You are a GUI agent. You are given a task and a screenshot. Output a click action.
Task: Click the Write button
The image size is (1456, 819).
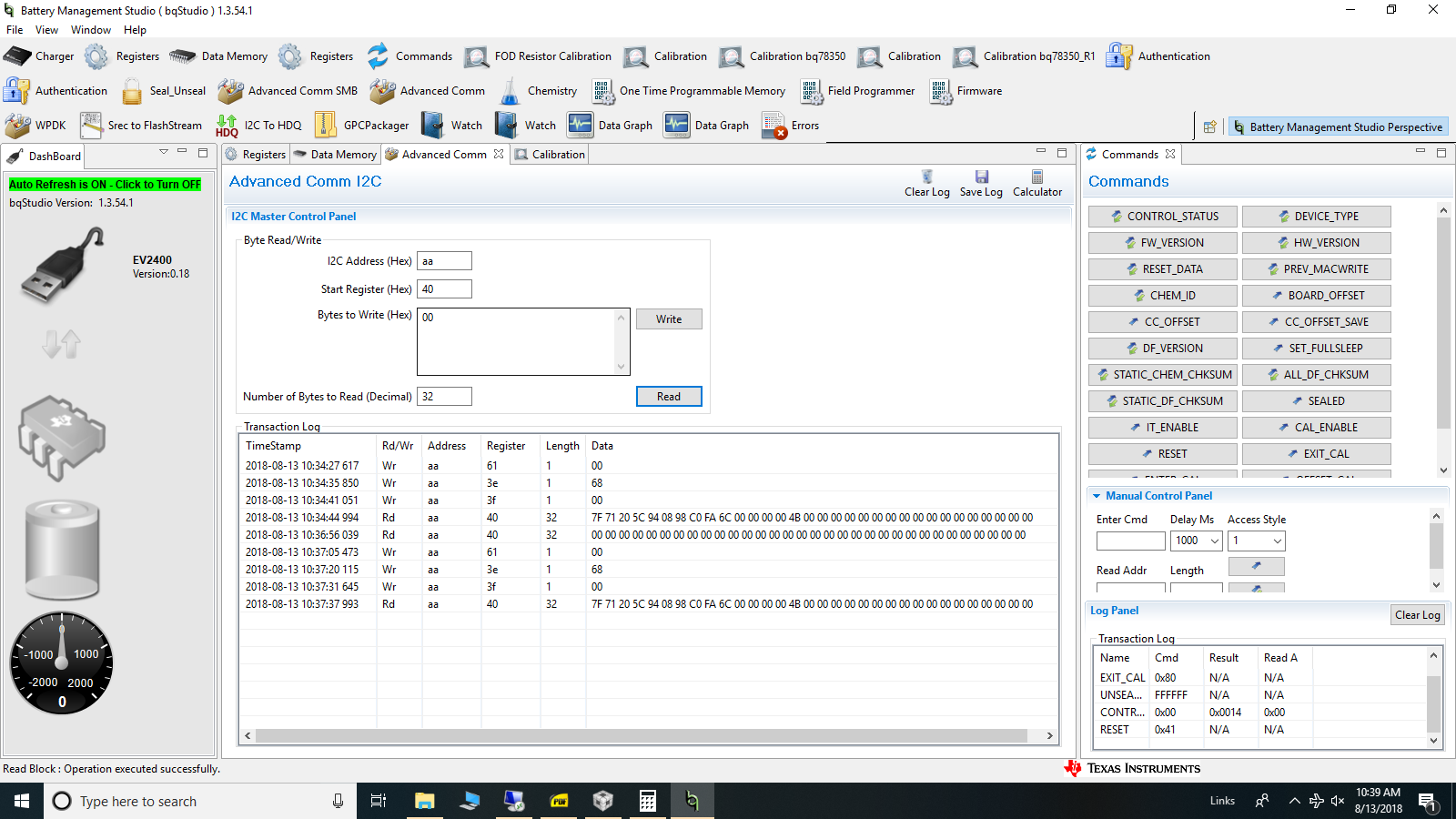coord(669,319)
